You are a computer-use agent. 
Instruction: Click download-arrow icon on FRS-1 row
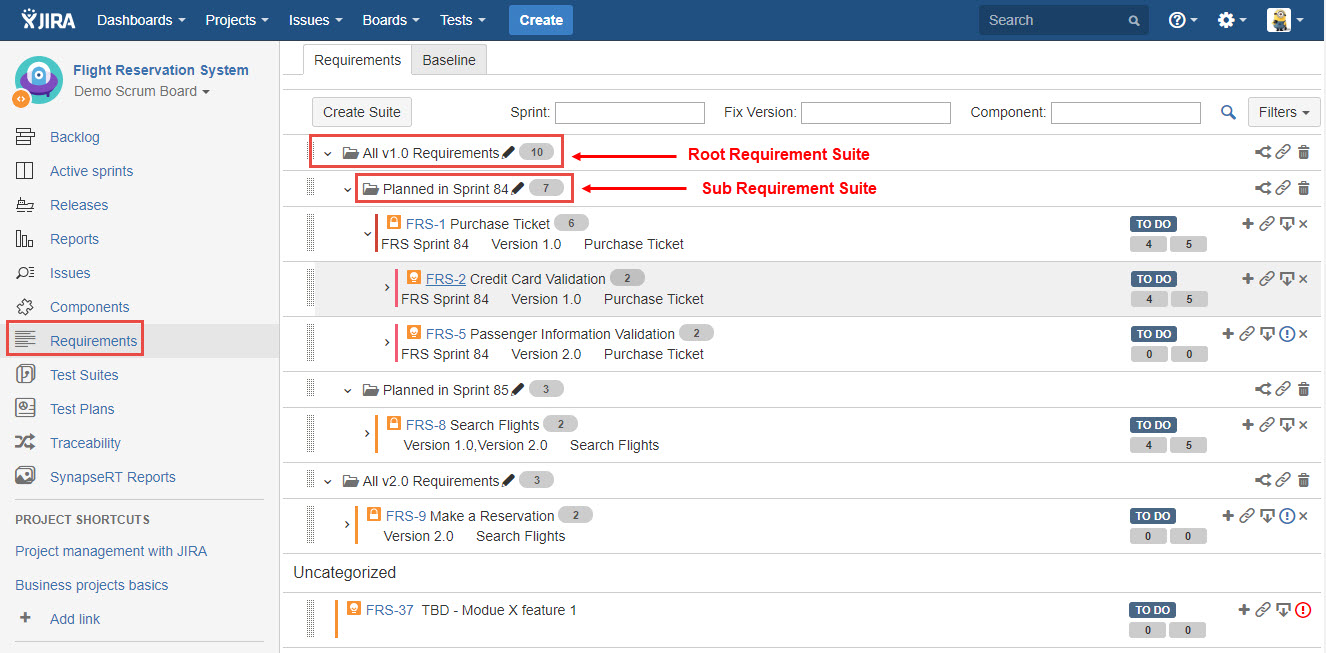(x=1286, y=224)
